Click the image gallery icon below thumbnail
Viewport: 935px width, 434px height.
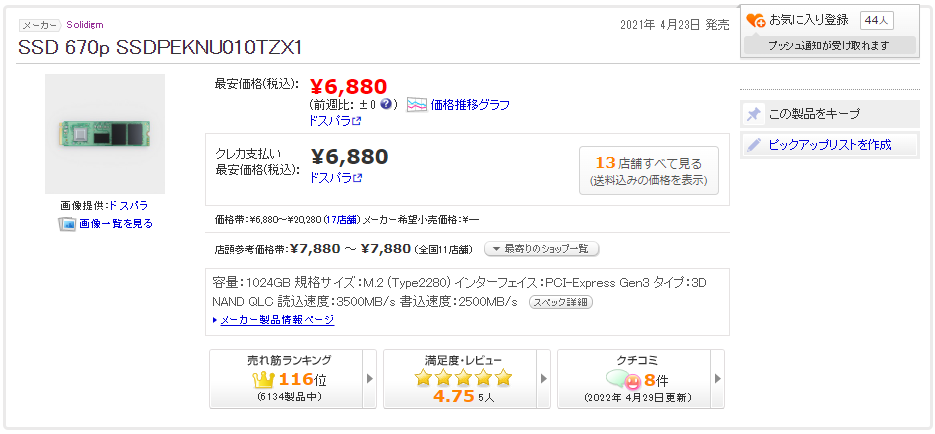point(67,224)
